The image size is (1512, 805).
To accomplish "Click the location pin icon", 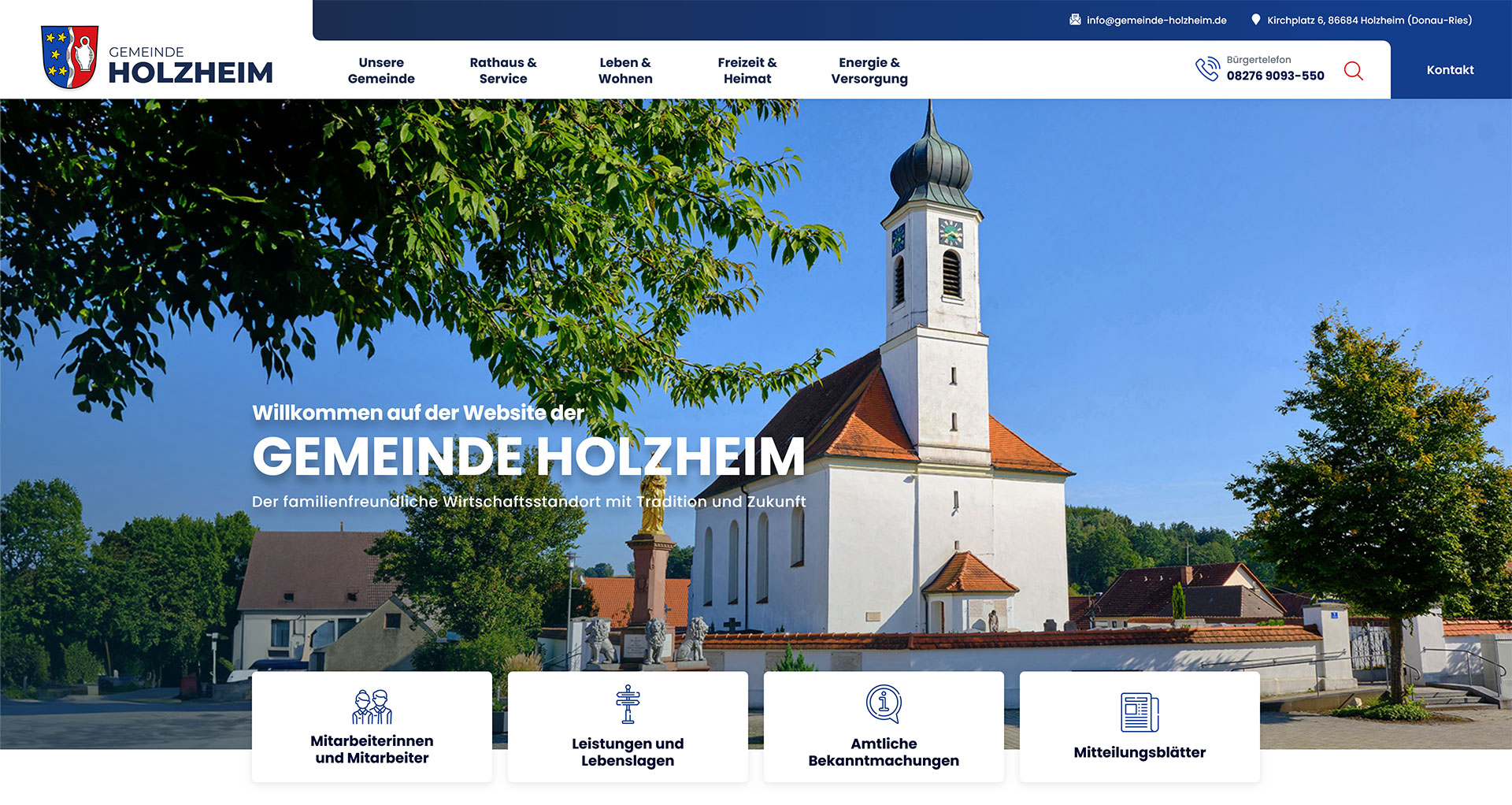I will point(1255,20).
